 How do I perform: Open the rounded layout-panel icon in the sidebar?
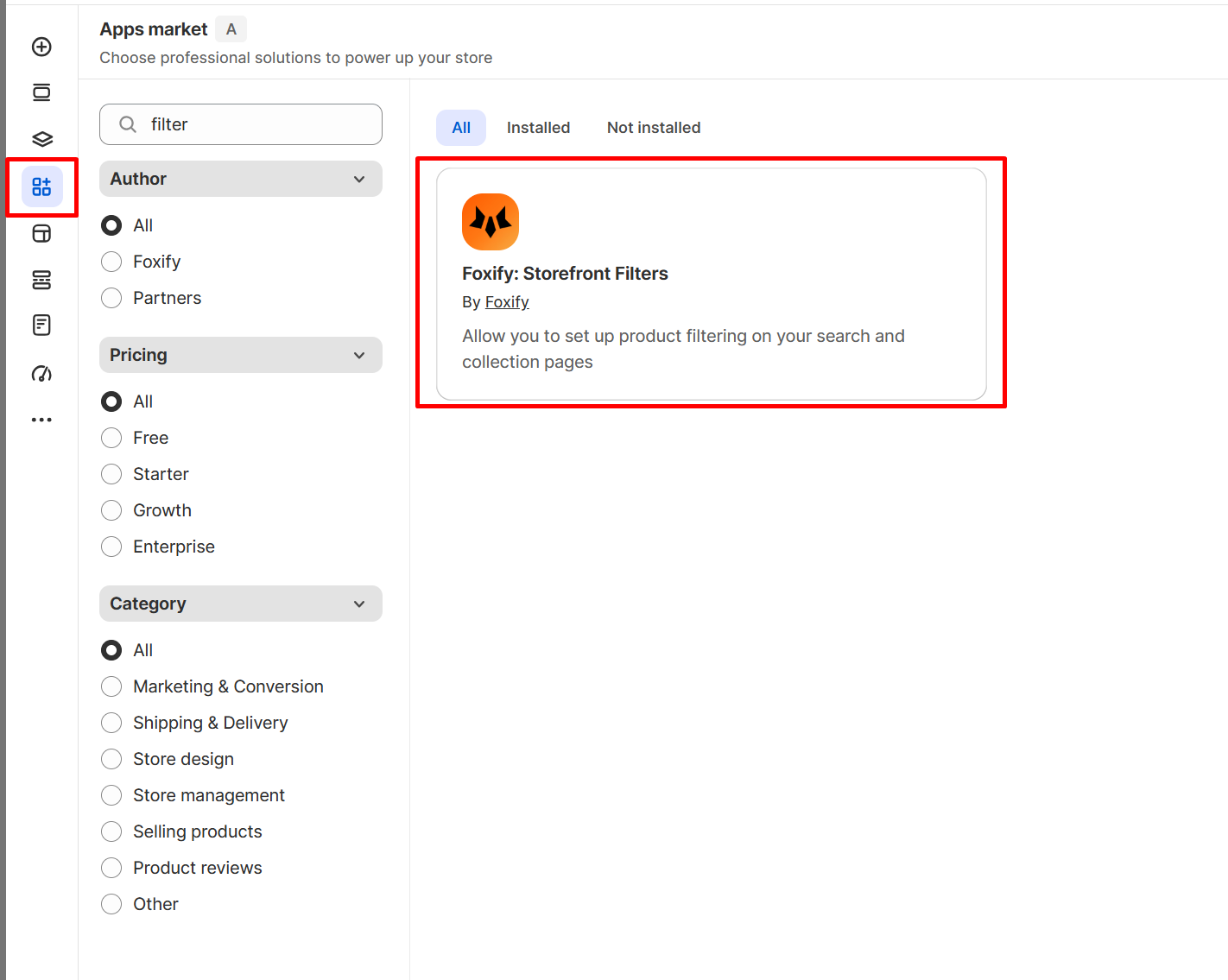click(x=41, y=233)
